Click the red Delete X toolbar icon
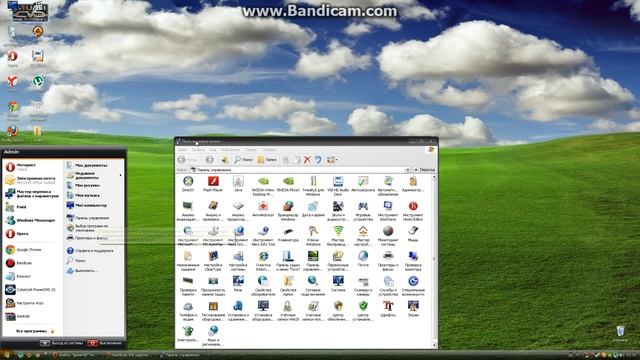Screen dimensions: 640x360 click(307, 160)
